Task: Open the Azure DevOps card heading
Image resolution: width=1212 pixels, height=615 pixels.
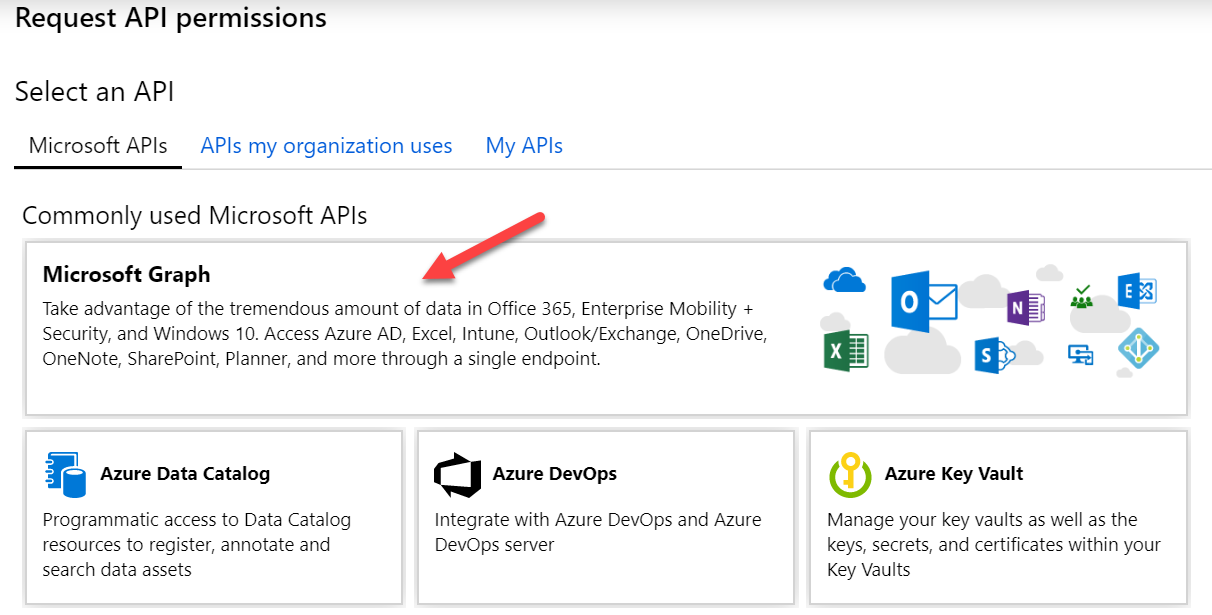Action: [554, 474]
